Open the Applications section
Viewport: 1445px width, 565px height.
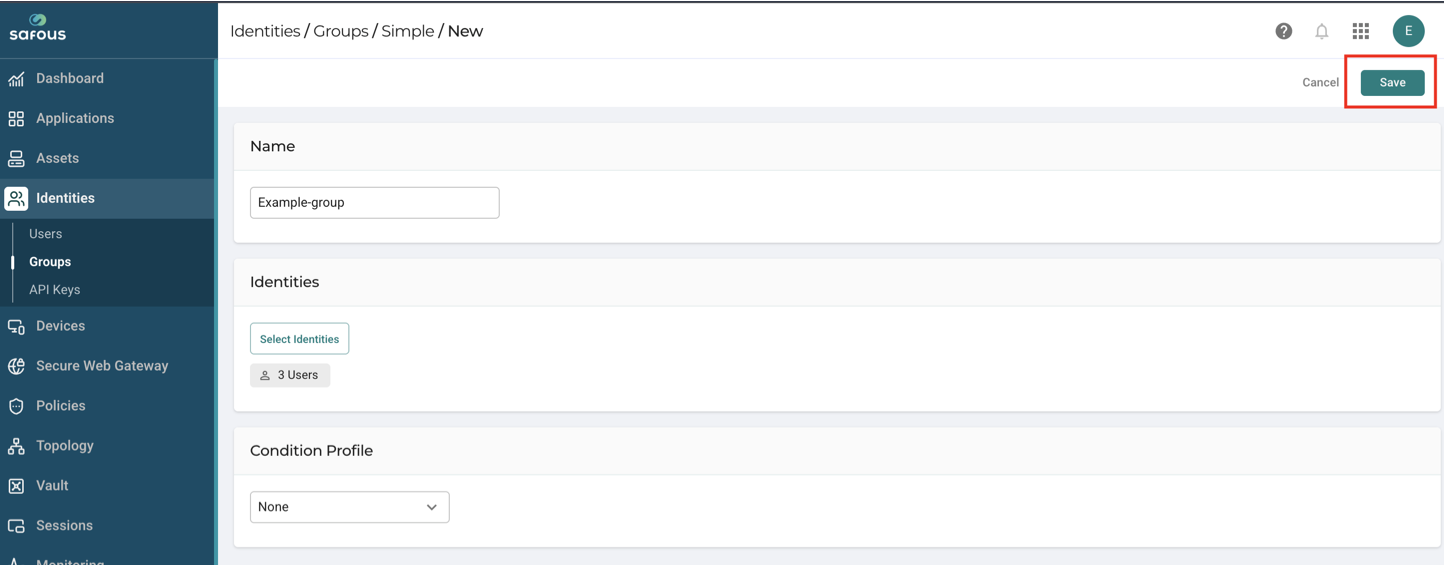click(x=107, y=118)
